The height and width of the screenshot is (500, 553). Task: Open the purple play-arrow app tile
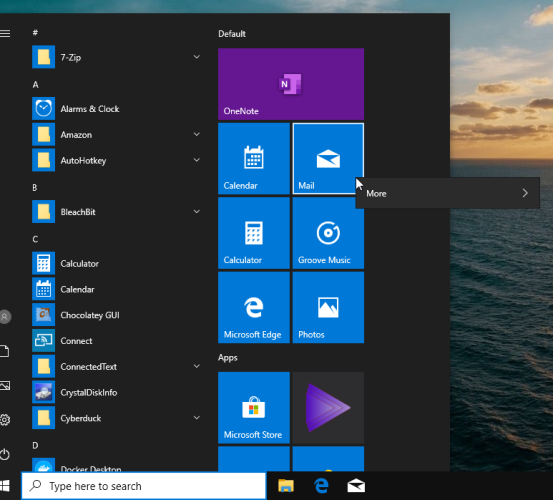coord(328,408)
